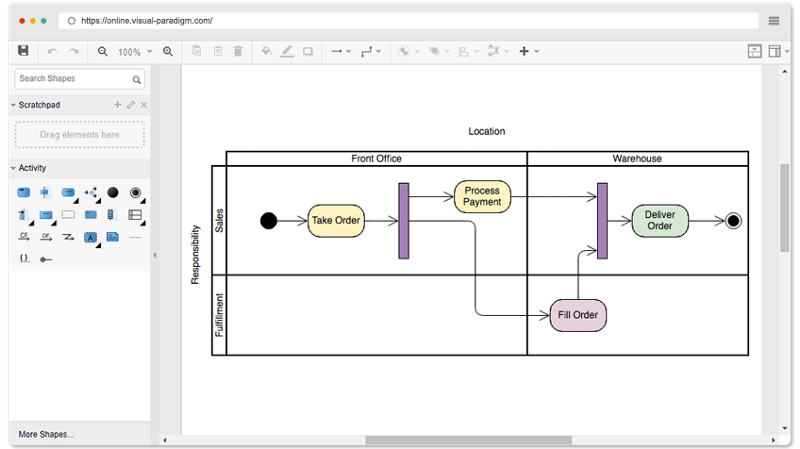Image resolution: width=800 pixels, height=449 pixels.
Task: Click the Scratchpad edit pencil icon
Action: [x=130, y=105]
